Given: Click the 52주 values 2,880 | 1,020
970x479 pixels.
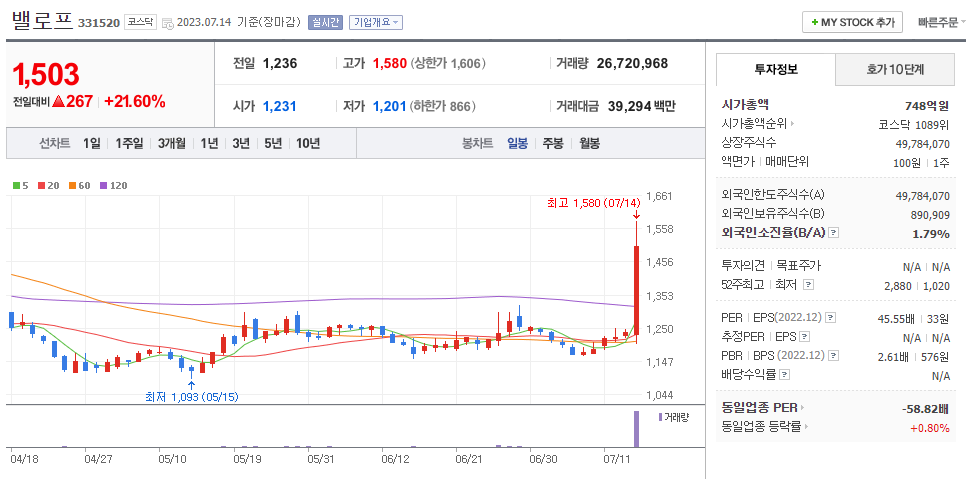Looking at the screenshot, I should [x=919, y=286].
